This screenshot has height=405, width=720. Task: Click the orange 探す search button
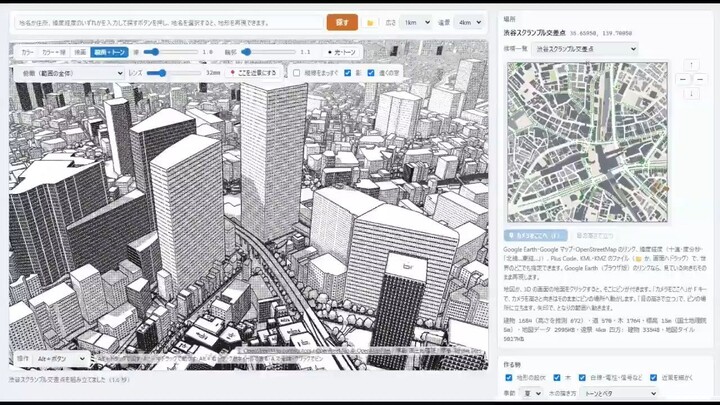pyautogui.click(x=342, y=22)
